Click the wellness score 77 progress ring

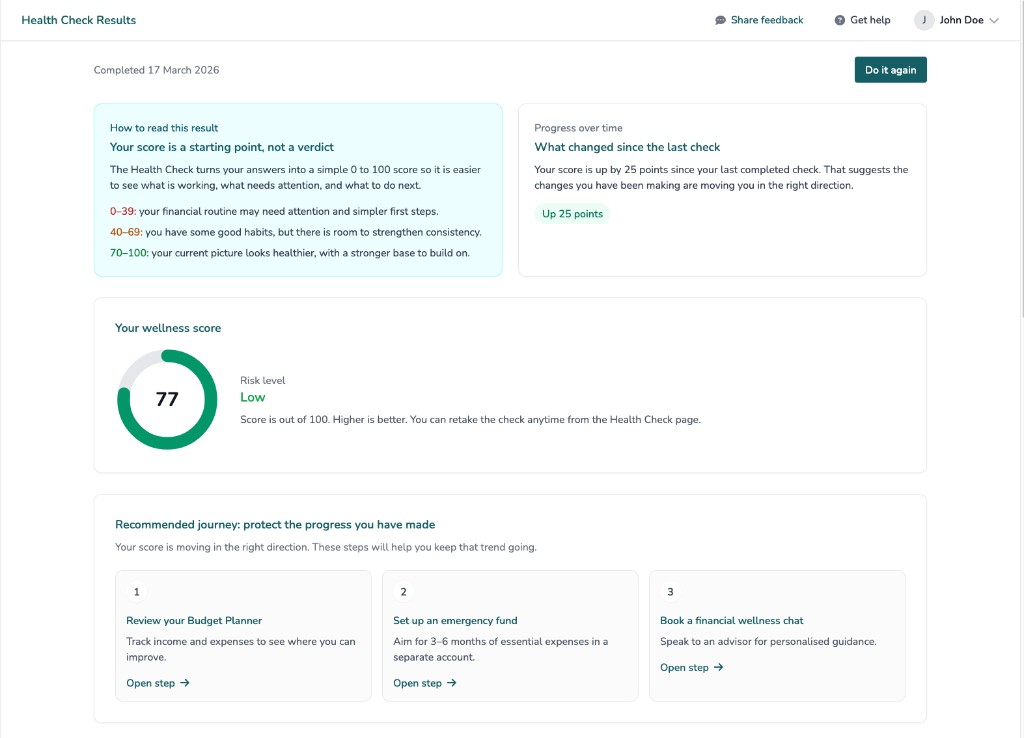[167, 399]
